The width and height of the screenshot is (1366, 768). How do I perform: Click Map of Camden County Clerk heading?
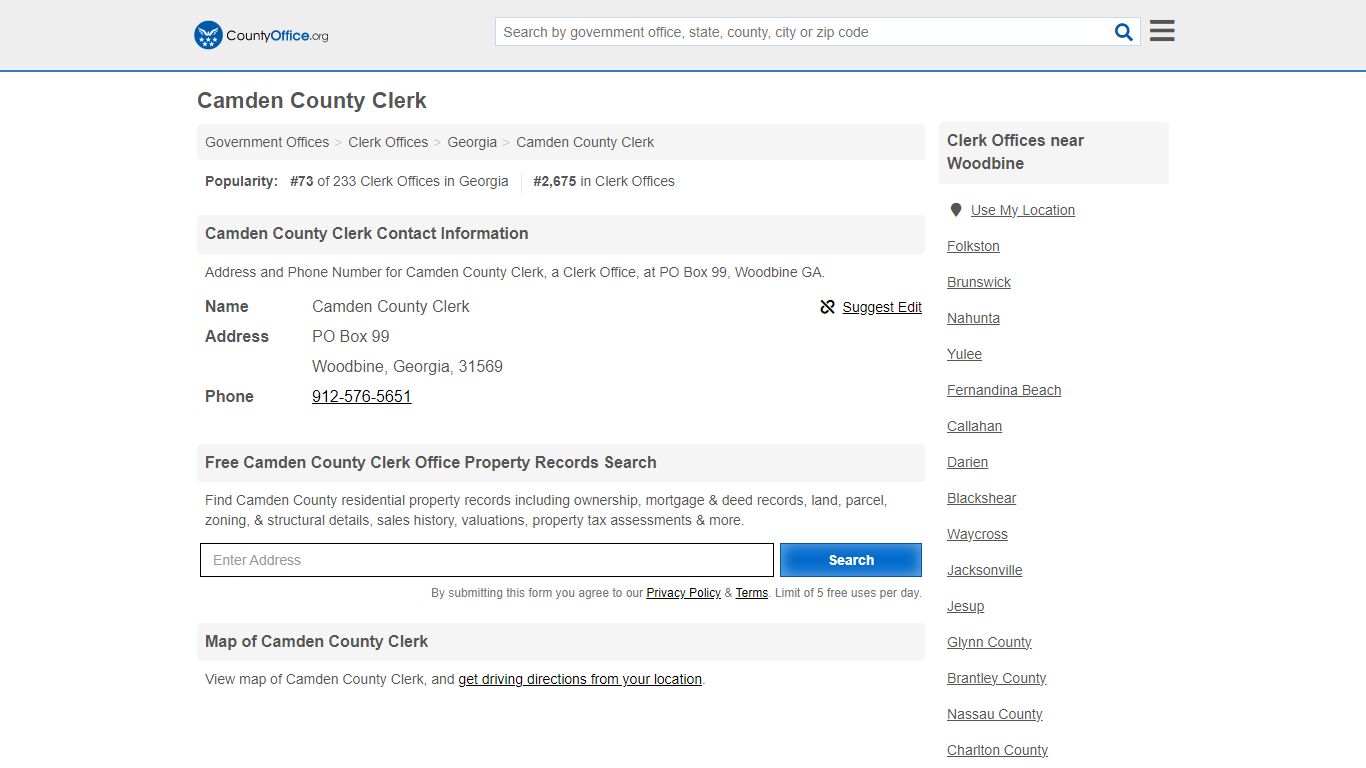tap(316, 641)
